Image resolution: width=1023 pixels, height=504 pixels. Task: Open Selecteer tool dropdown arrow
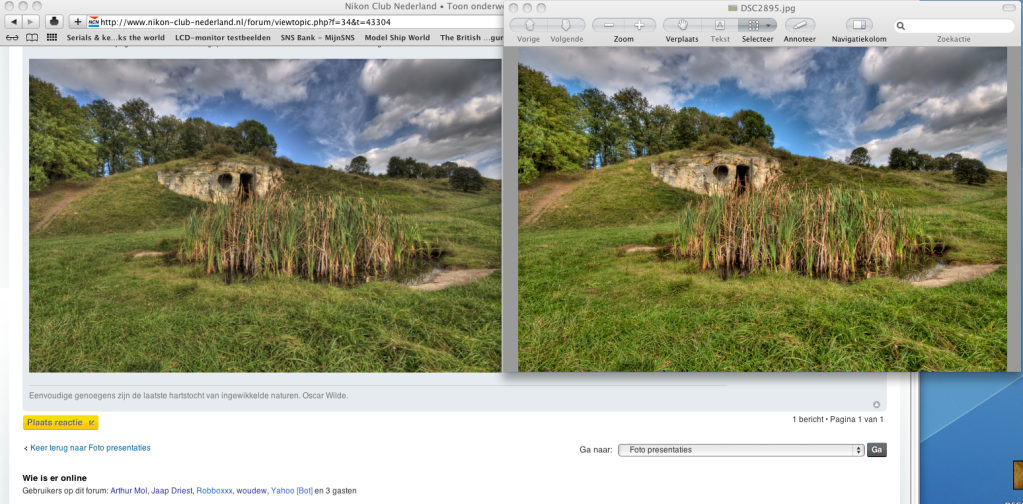point(769,25)
